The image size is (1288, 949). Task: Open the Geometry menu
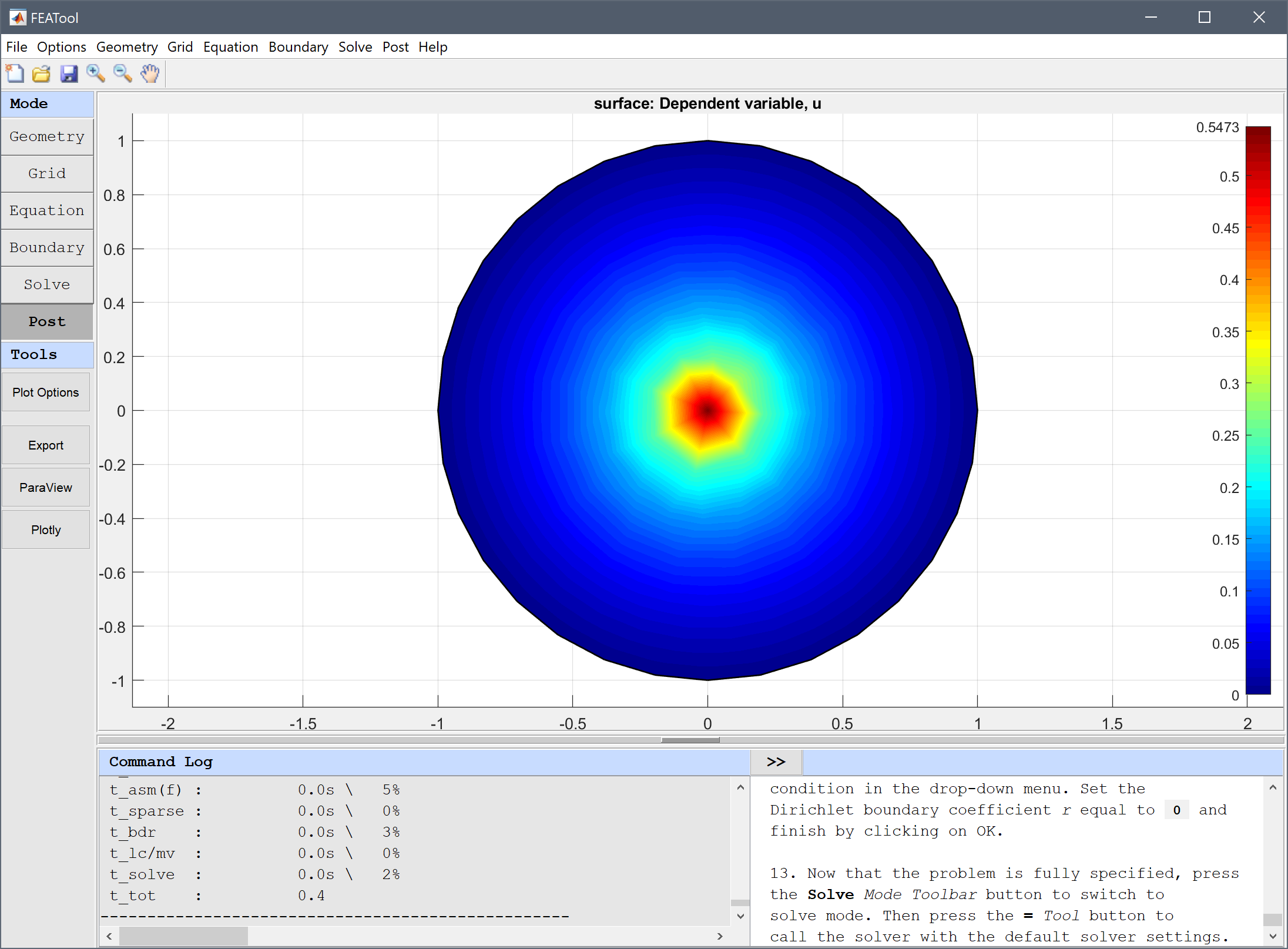(x=127, y=47)
